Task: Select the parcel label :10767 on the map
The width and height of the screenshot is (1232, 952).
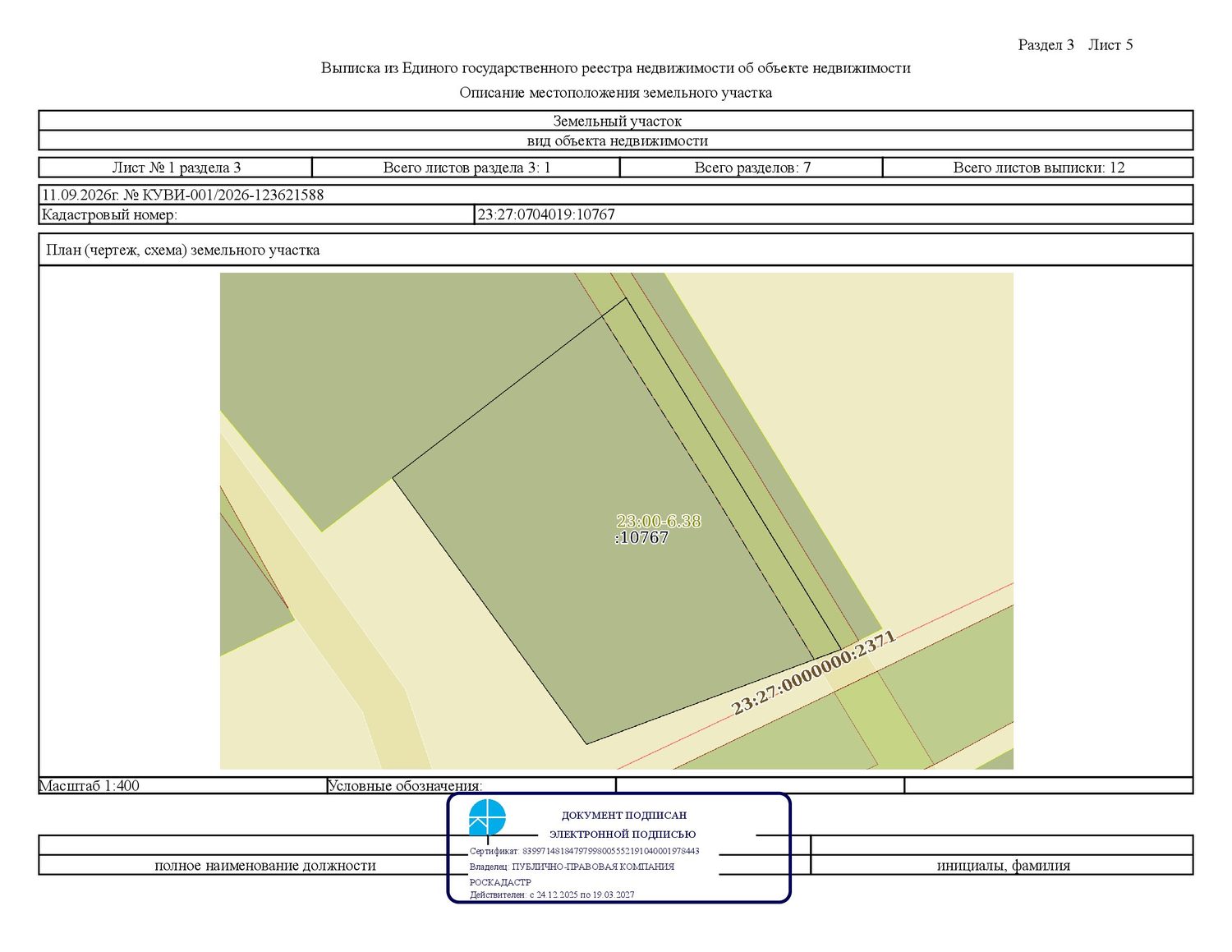Action: coord(641,537)
